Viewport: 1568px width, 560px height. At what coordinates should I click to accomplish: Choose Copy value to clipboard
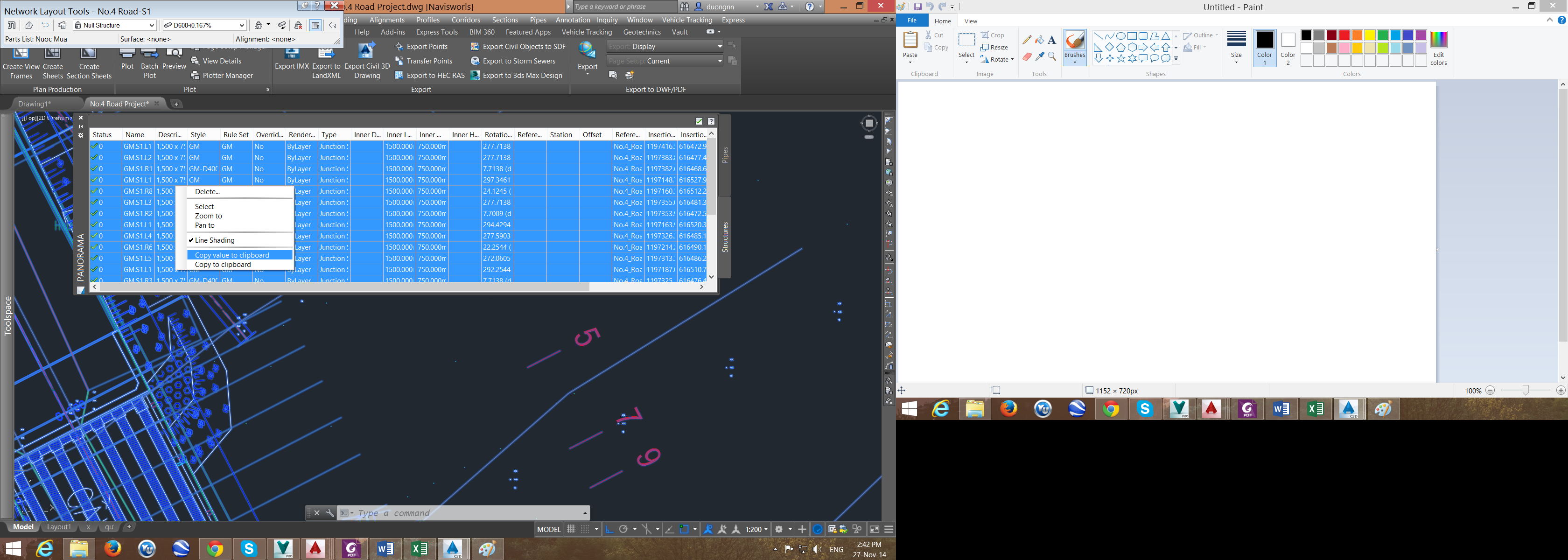(240, 255)
